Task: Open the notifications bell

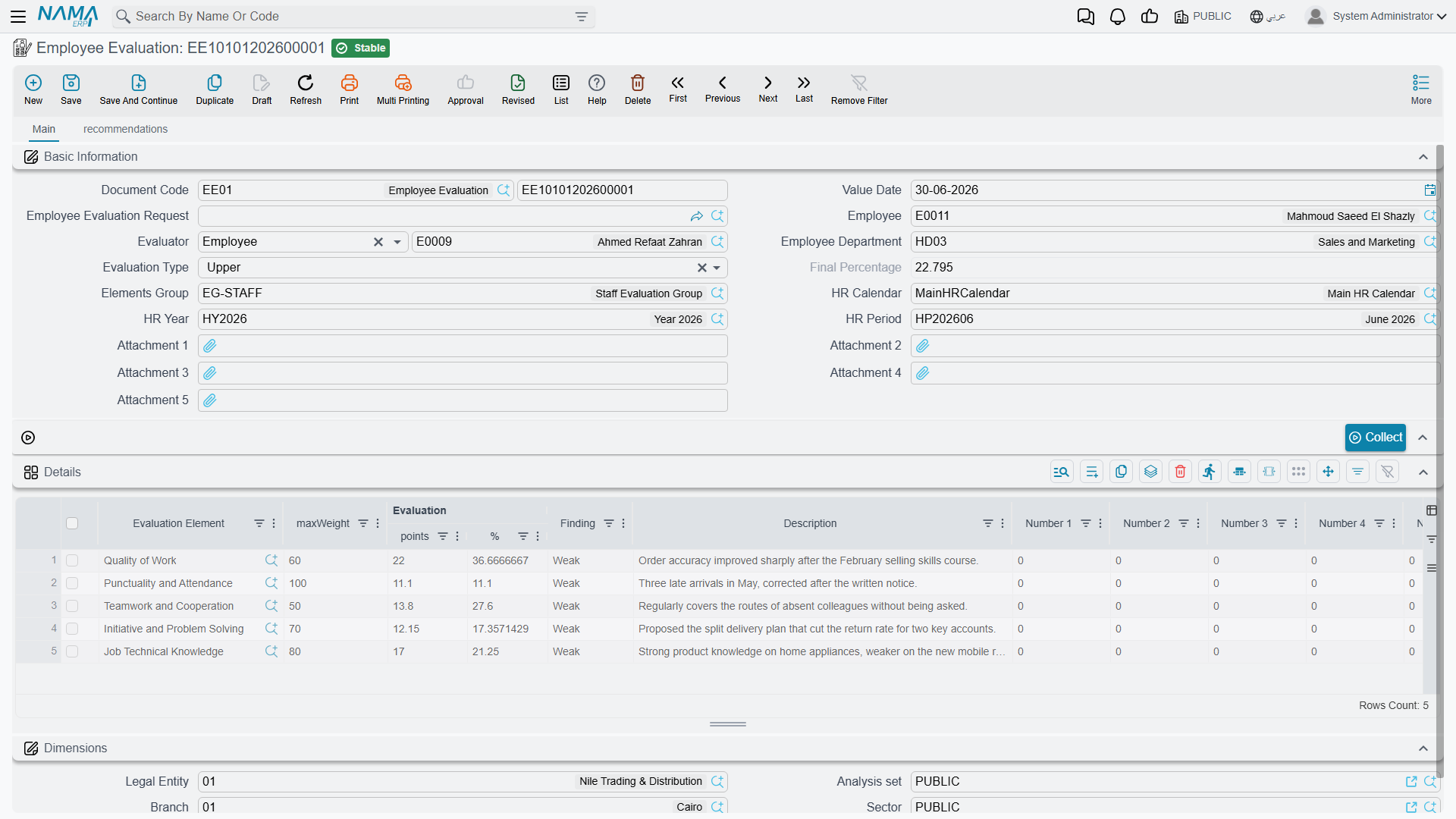Action: (1118, 17)
